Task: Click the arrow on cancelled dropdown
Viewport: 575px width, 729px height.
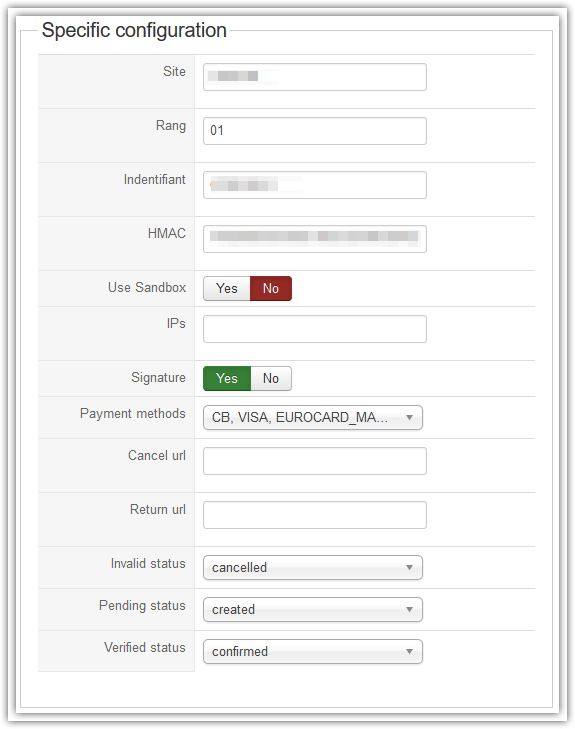Action: coord(410,568)
